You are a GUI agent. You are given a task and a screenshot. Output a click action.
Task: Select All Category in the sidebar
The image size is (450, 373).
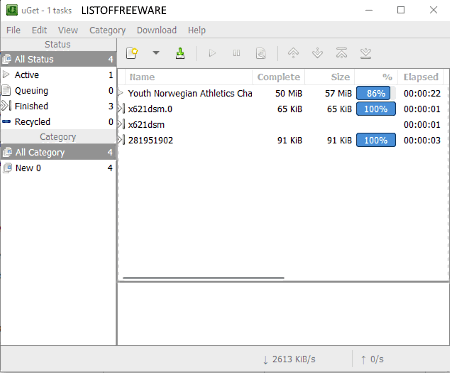(x=58, y=152)
